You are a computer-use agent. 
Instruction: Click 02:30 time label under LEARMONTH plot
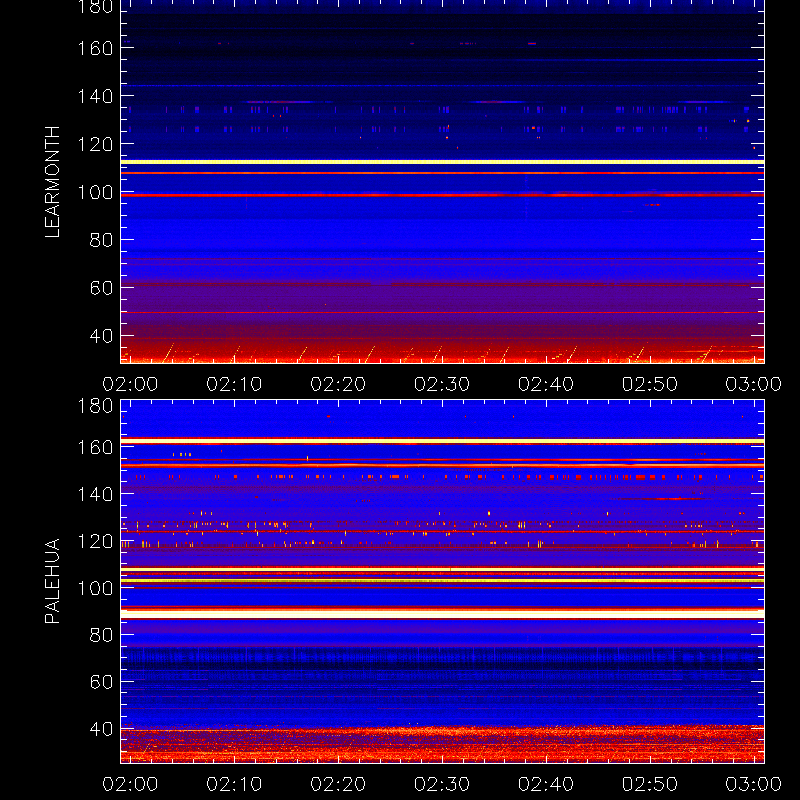pyautogui.click(x=442, y=384)
